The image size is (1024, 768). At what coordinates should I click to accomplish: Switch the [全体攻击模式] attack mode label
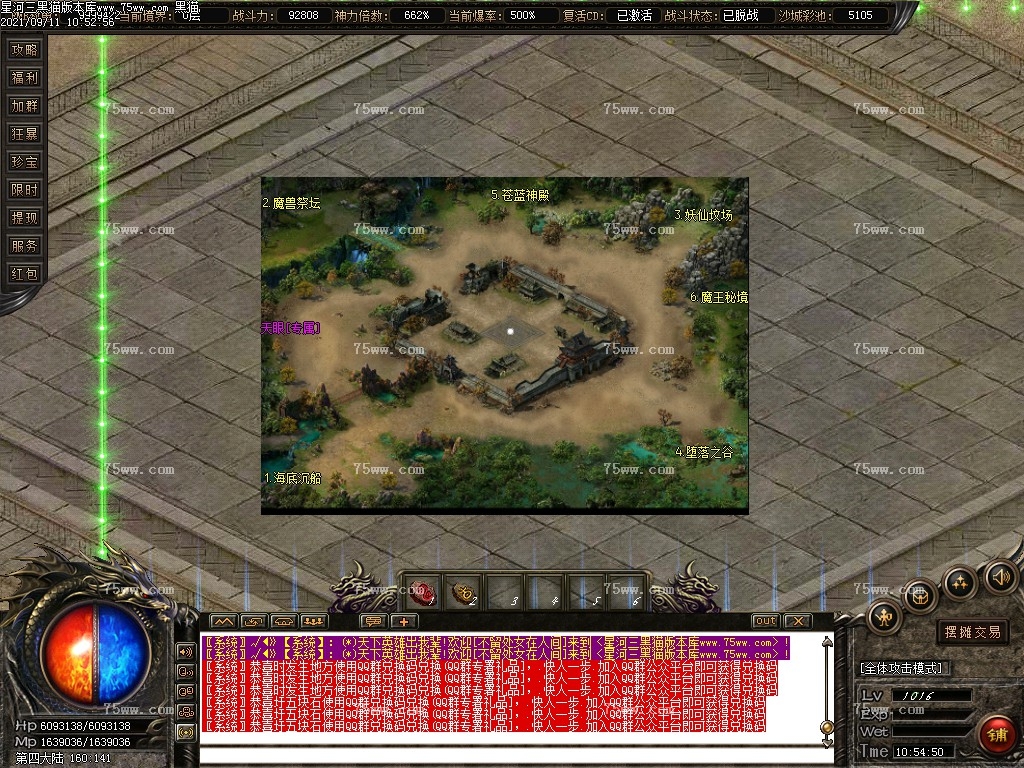click(x=901, y=668)
